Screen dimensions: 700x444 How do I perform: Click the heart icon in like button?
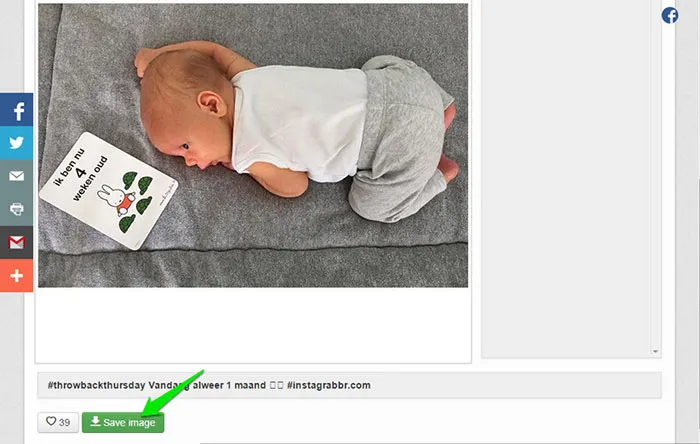51,421
